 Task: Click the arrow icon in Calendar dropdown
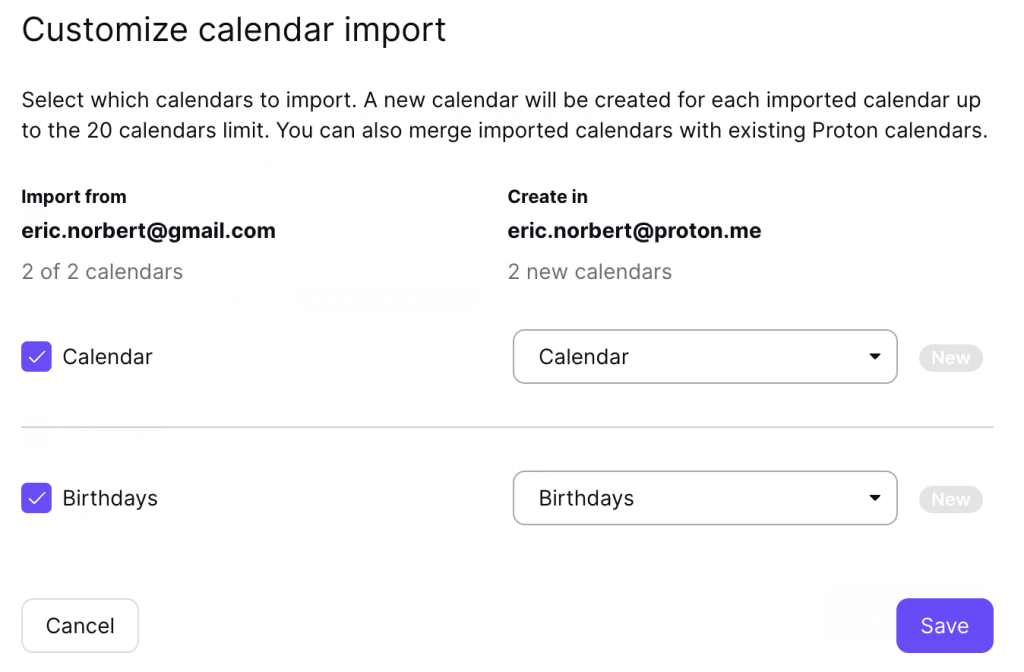tap(875, 357)
